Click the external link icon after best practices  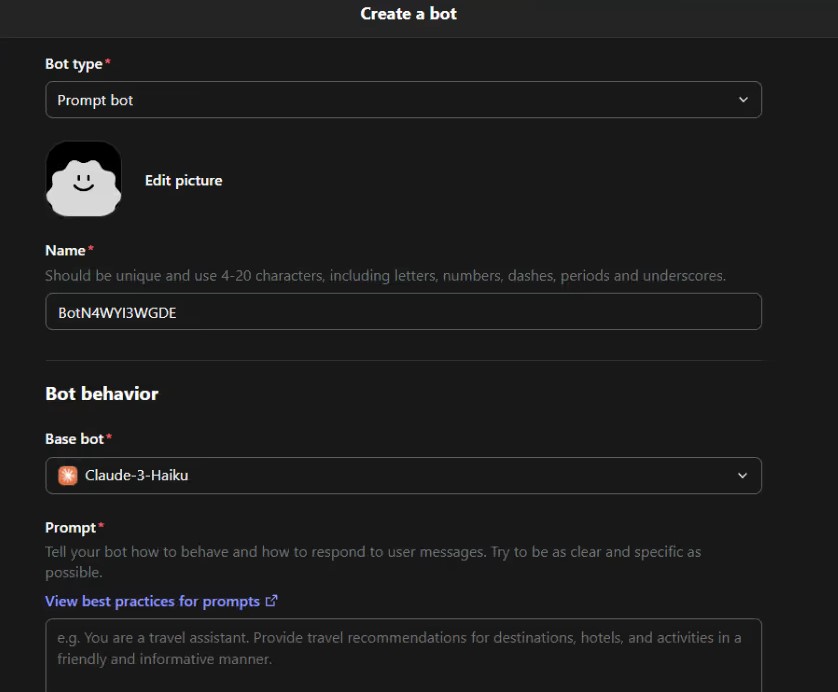click(x=271, y=601)
